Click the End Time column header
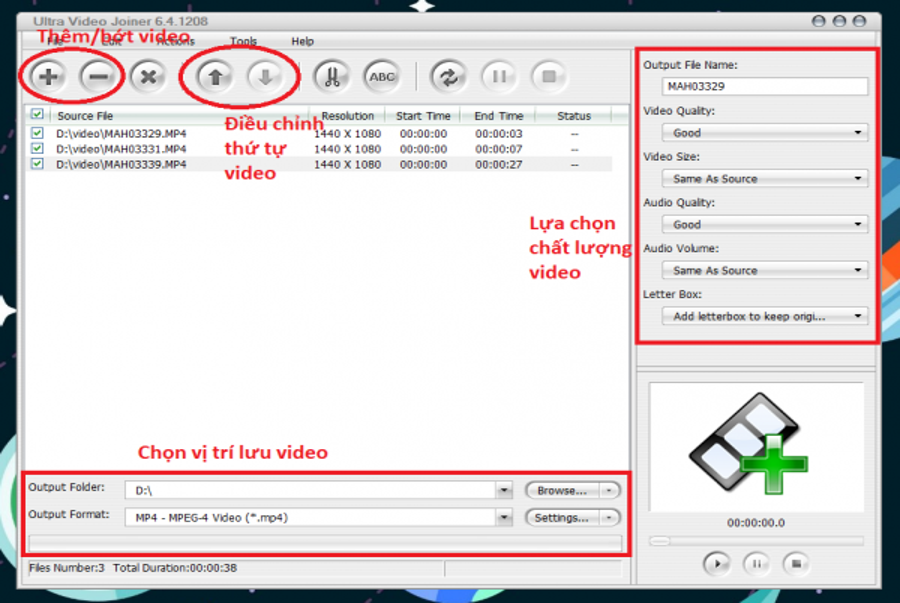 498,116
